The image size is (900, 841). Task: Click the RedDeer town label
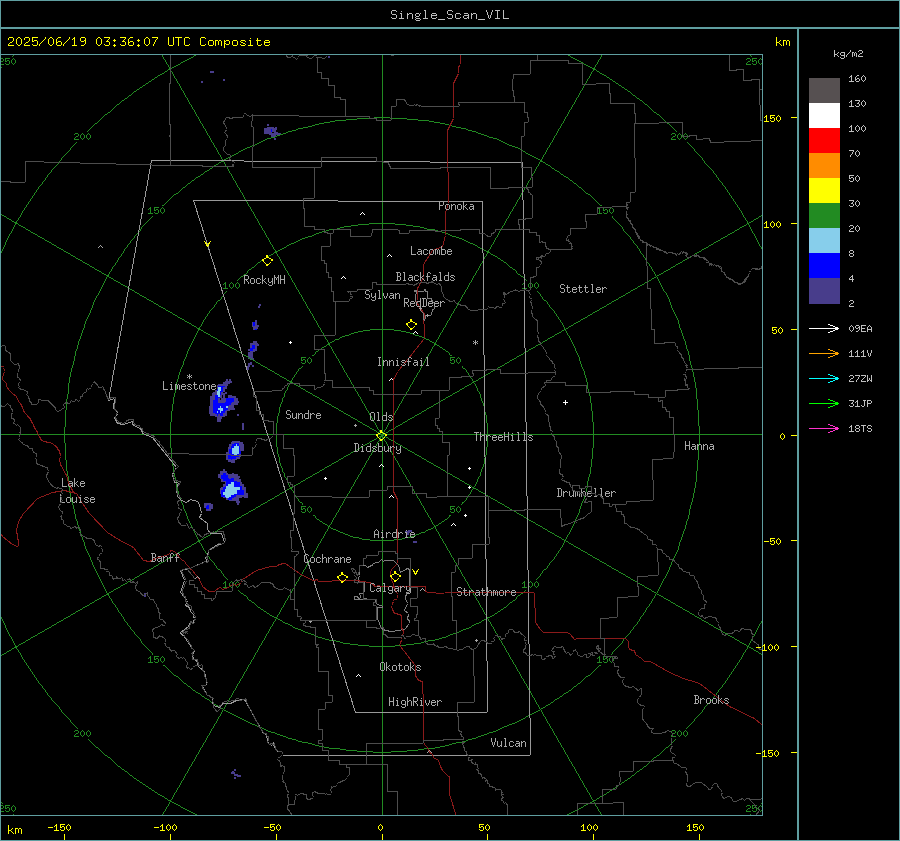pos(424,303)
